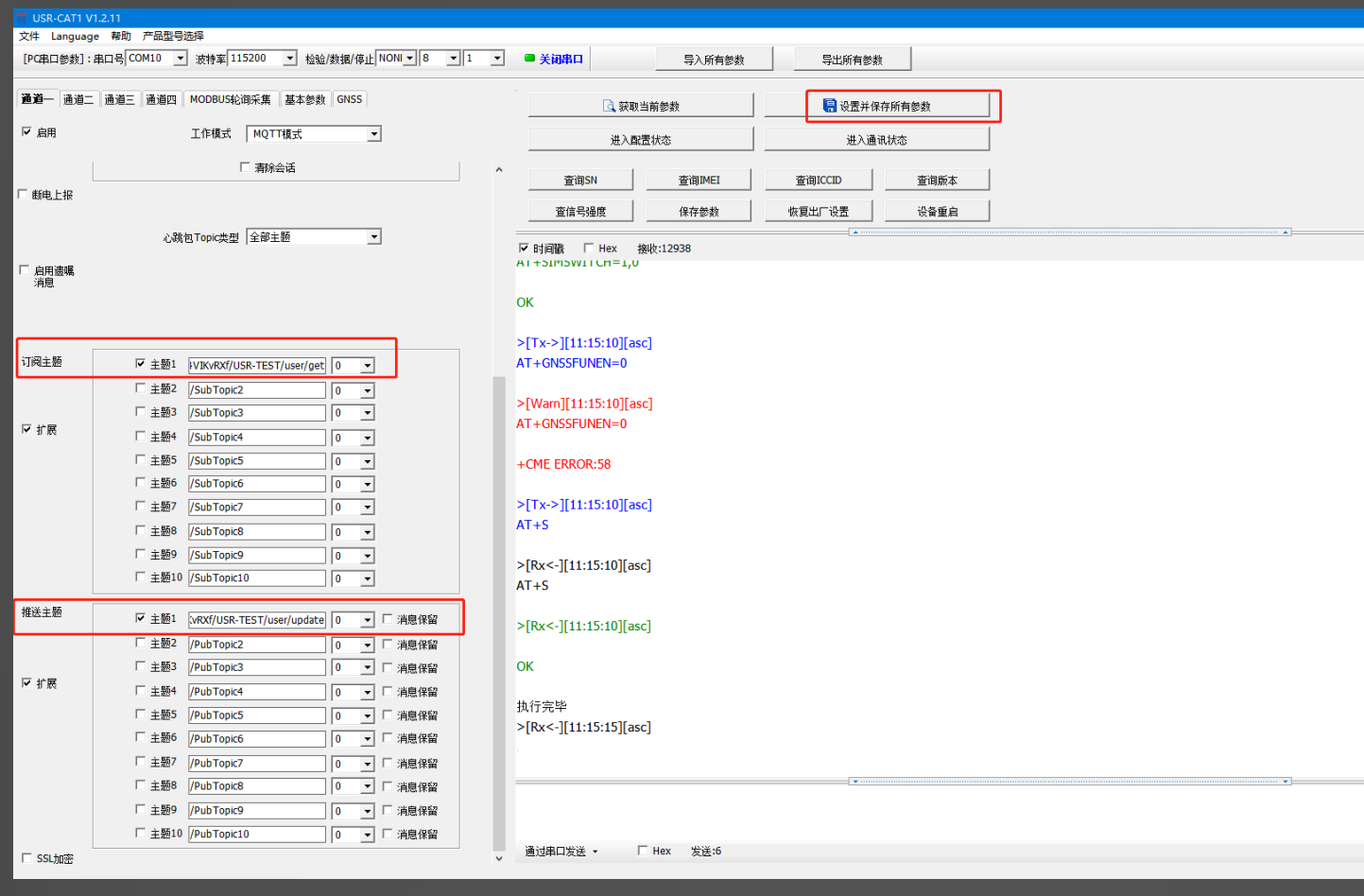Click the lower splitter bar below the log
This screenshot has height=896, width=1364.
(1070, 782)
